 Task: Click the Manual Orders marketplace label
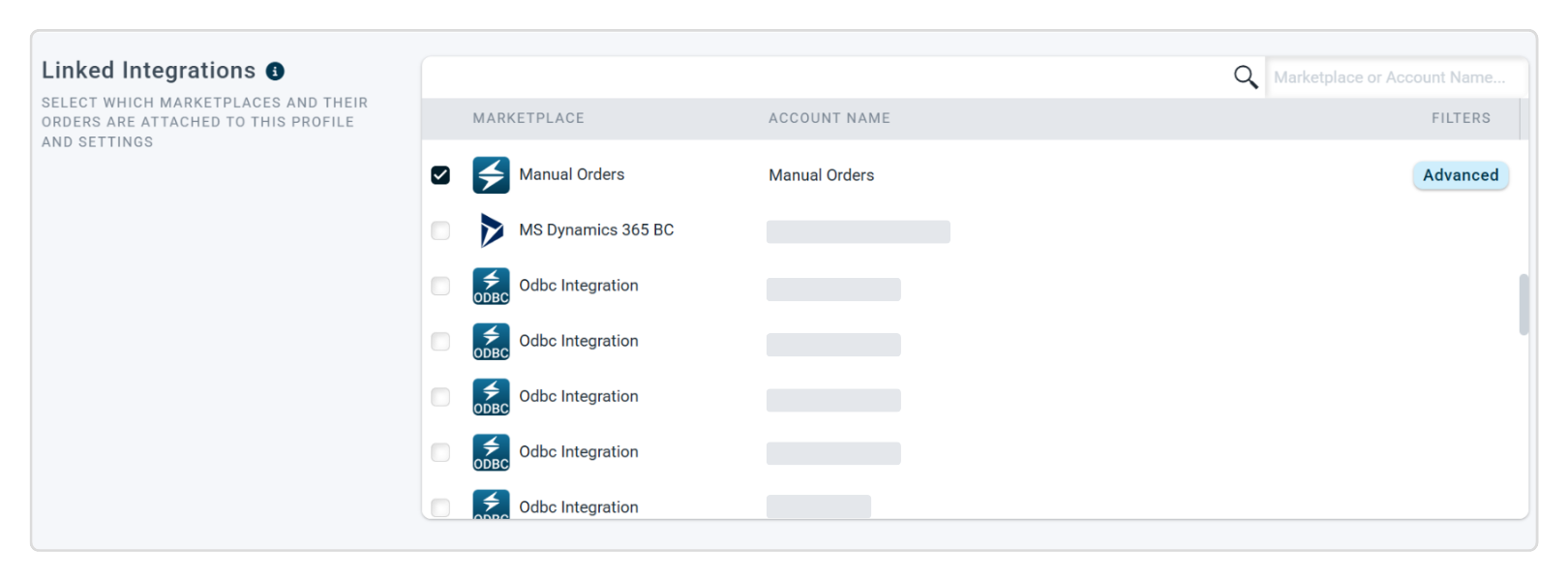[572, 174]
